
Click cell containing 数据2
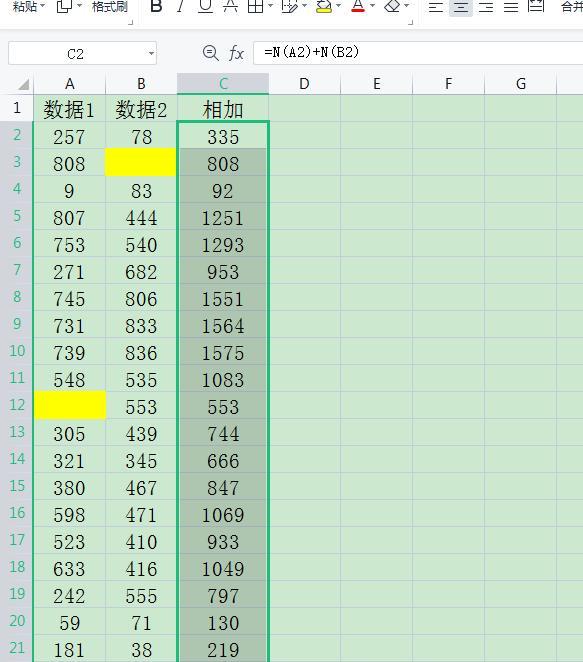[141, 109]
